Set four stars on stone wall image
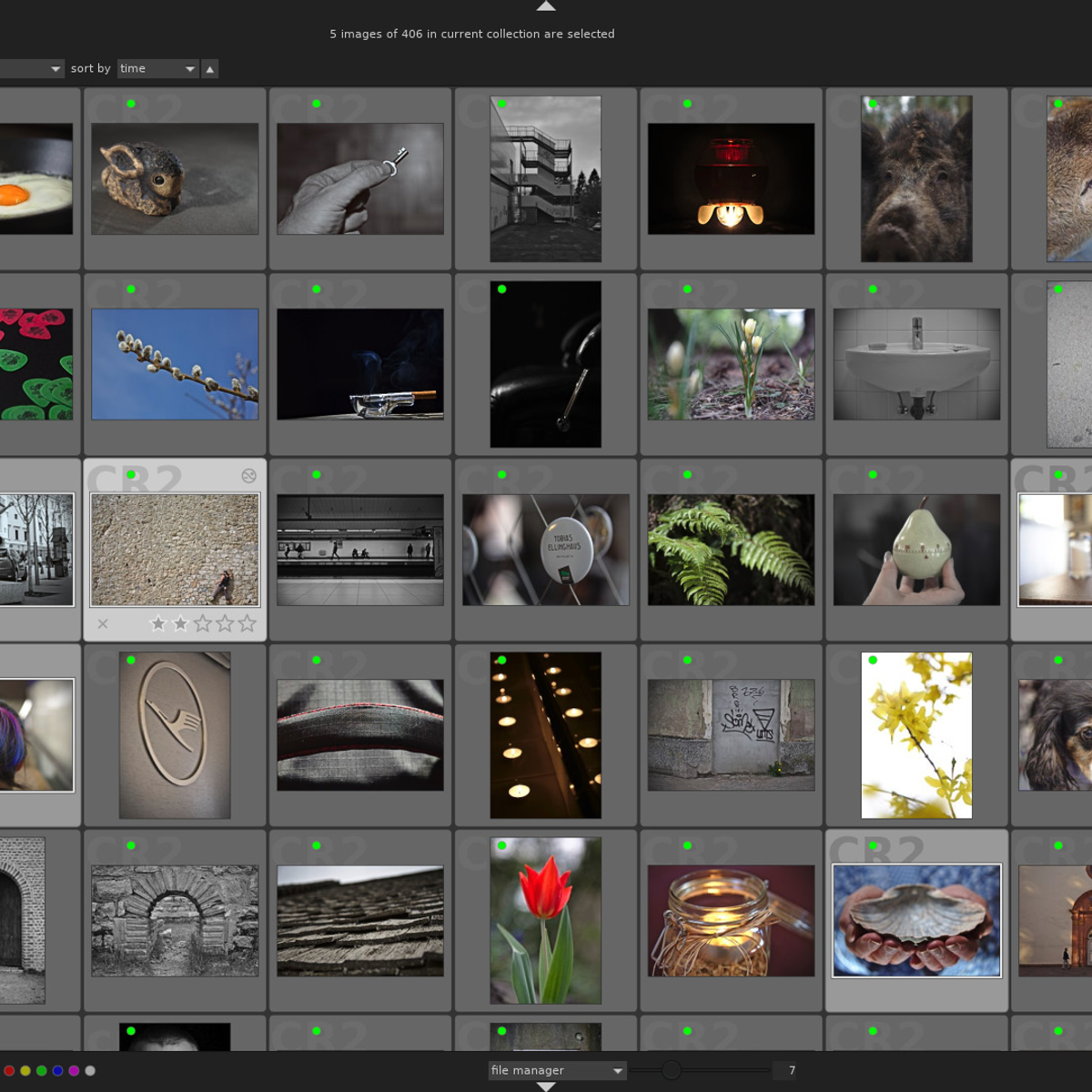 [225, 623]
